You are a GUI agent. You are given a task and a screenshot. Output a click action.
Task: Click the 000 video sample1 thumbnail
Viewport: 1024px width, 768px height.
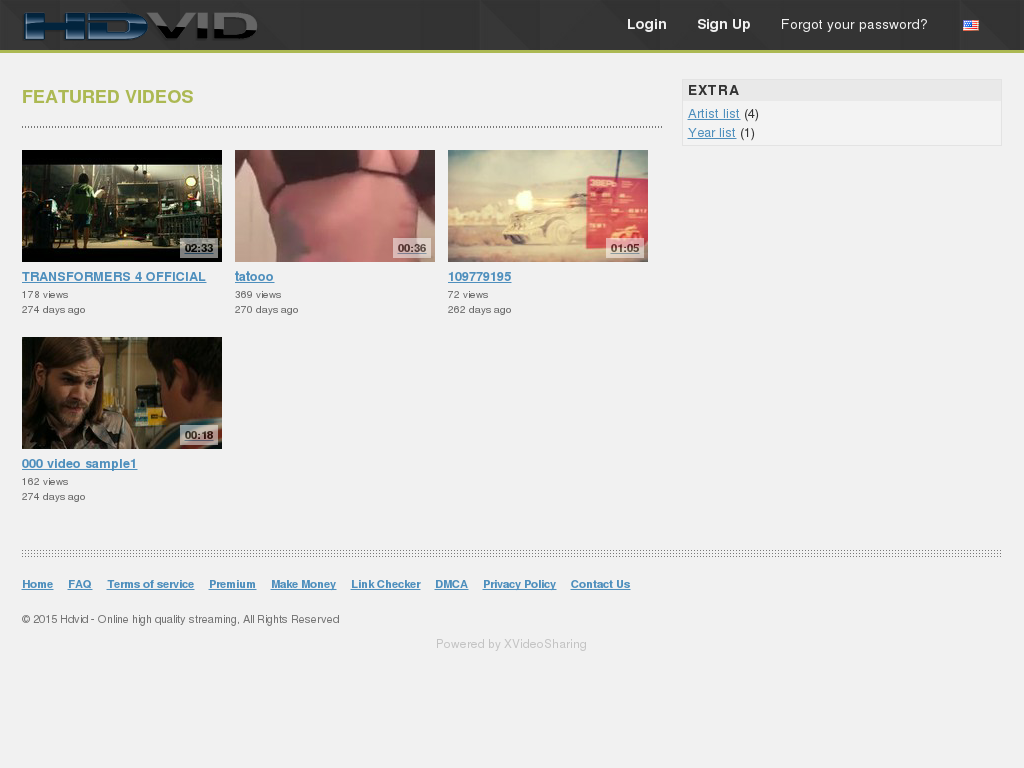[x=121, y=392]
